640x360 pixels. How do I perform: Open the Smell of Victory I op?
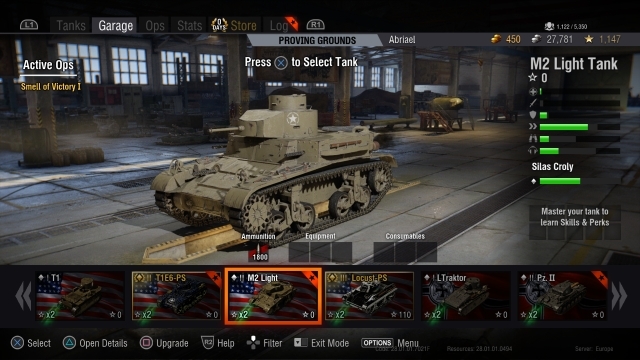click(51, 87)
